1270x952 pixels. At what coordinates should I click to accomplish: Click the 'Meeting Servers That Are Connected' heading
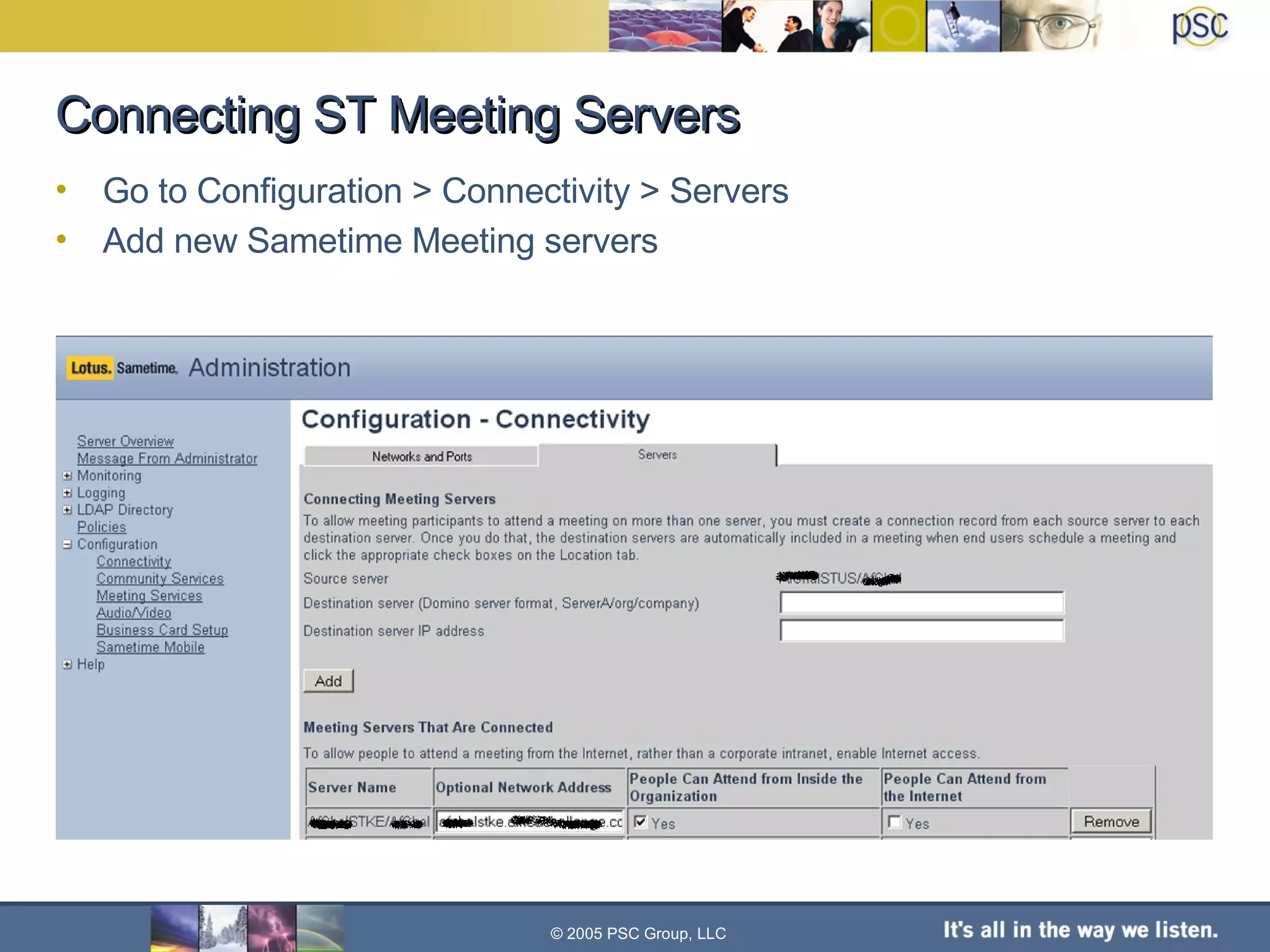428,727
